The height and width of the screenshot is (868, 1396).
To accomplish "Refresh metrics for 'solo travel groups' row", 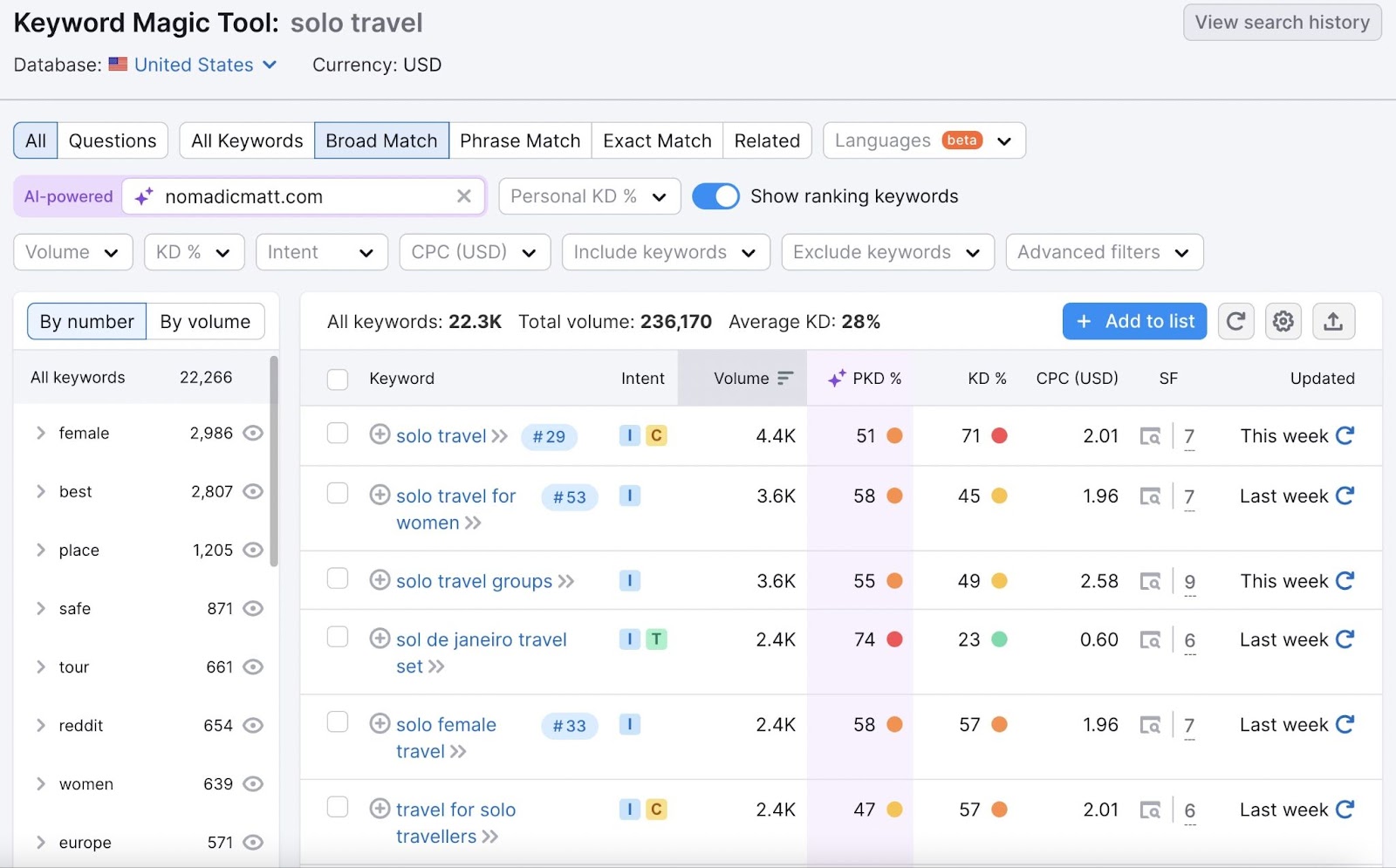I will point(1345,581).
